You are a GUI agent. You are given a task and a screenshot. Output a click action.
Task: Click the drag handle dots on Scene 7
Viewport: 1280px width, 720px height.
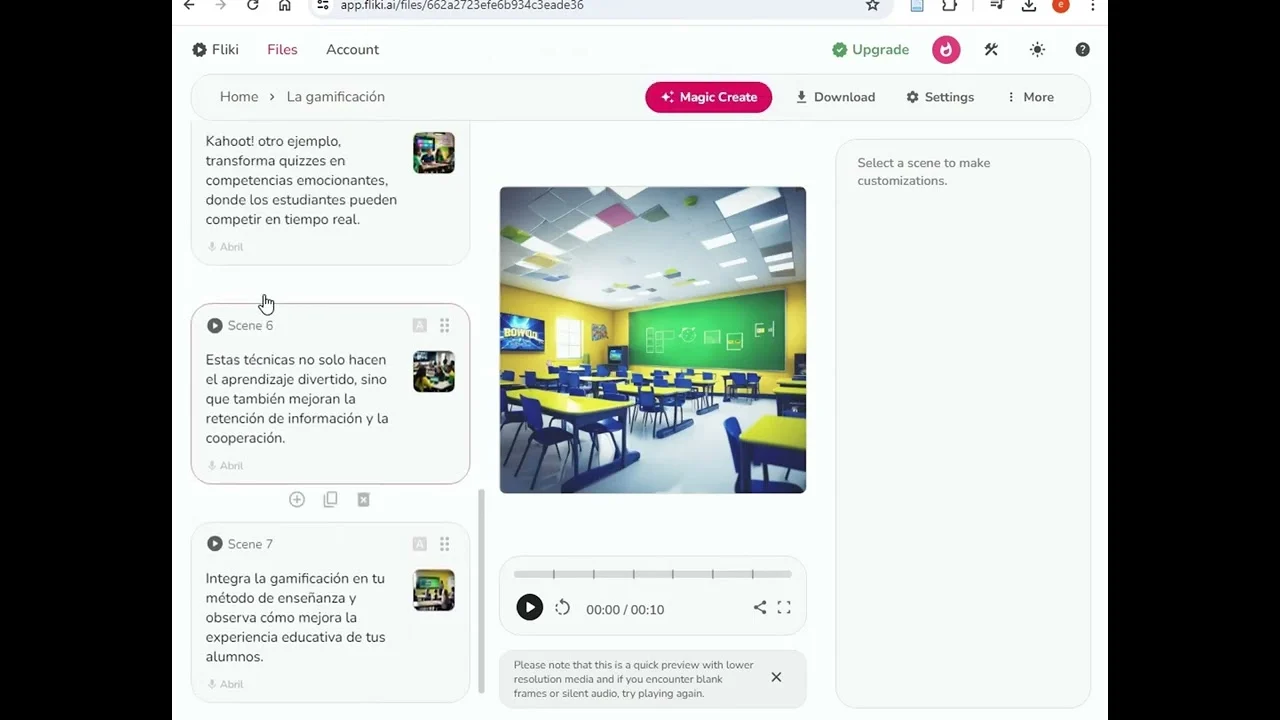click(x=444, y=544)
